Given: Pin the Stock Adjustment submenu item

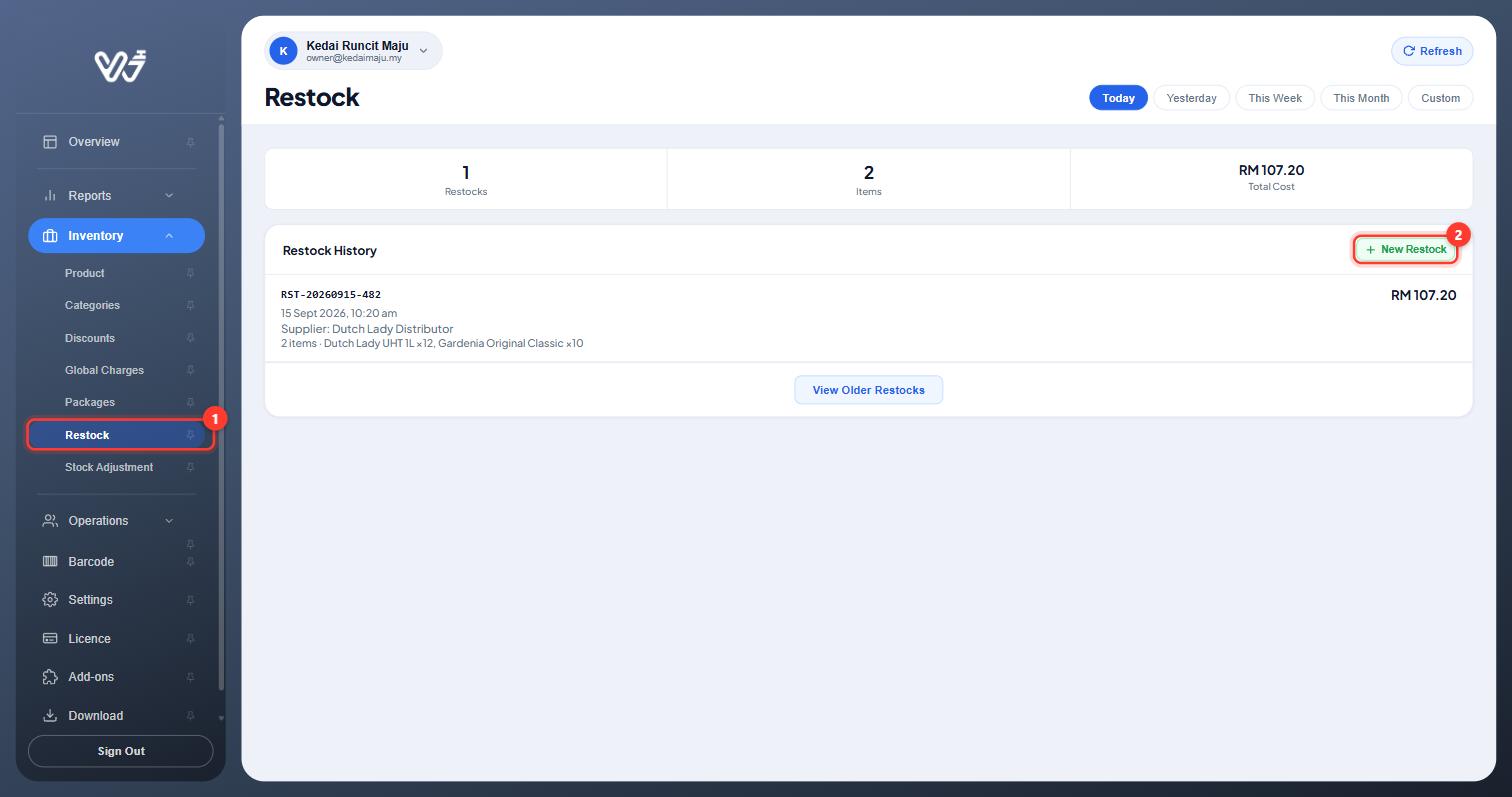Looking at the screenshot, I should (x=190, y=468).
